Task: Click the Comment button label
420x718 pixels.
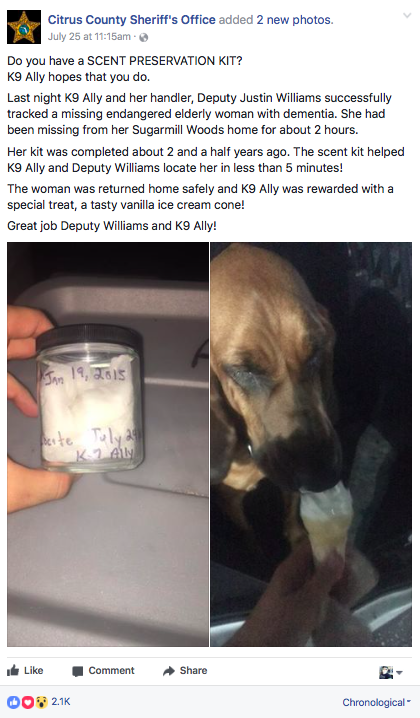Action: 111,670
